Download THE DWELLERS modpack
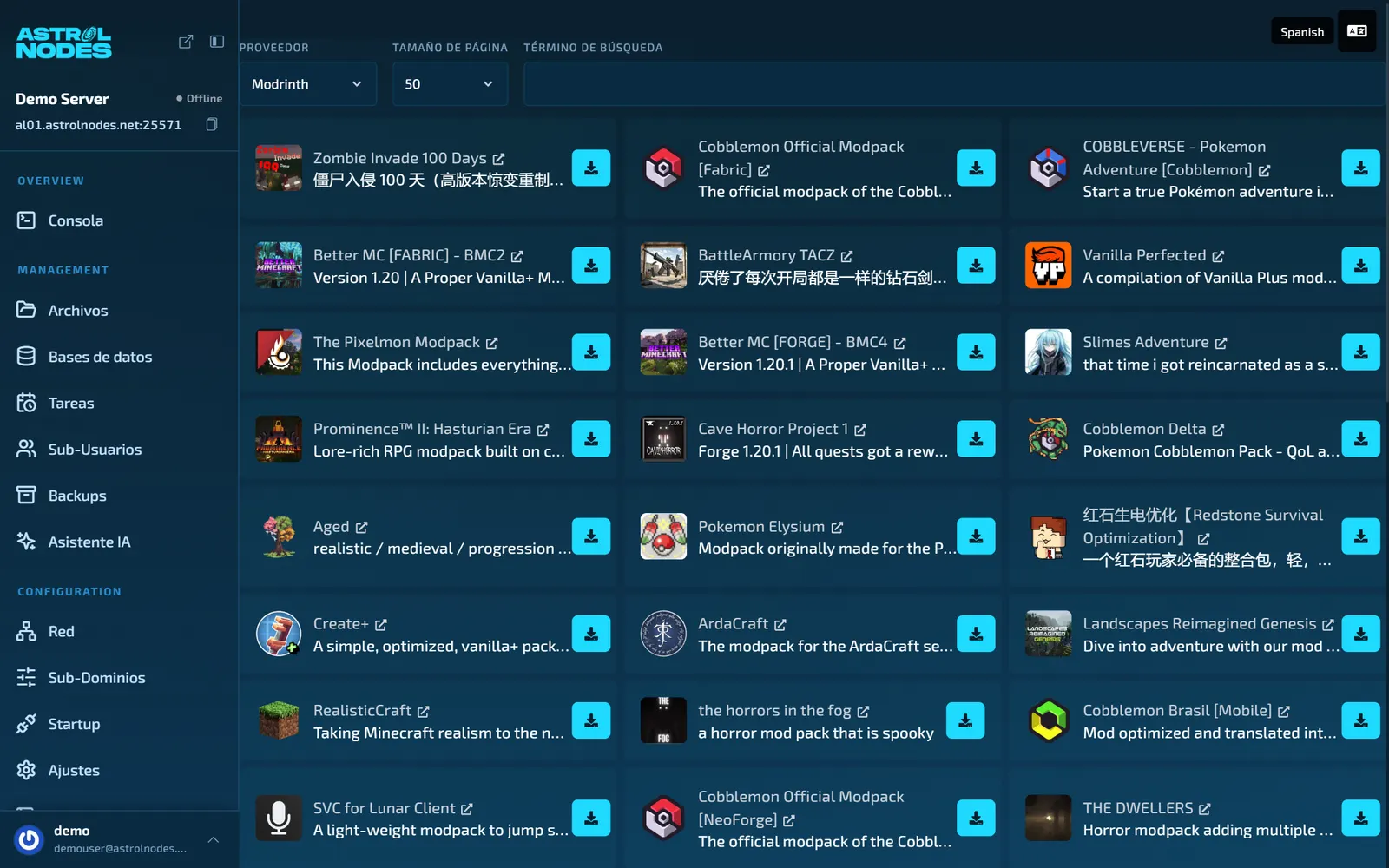Image resolution: width=1389 pixels, height=868 pixels. click(x=1360, y=818)
